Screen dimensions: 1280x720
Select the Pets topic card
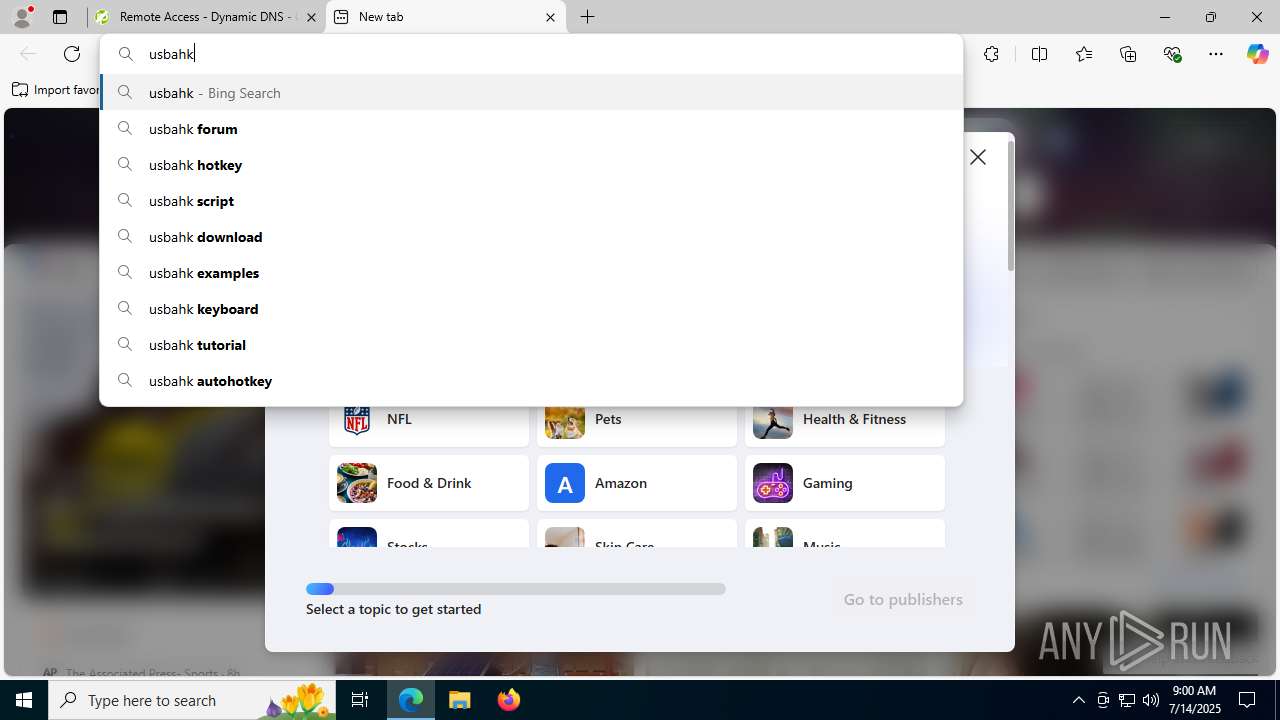(637, 425)
